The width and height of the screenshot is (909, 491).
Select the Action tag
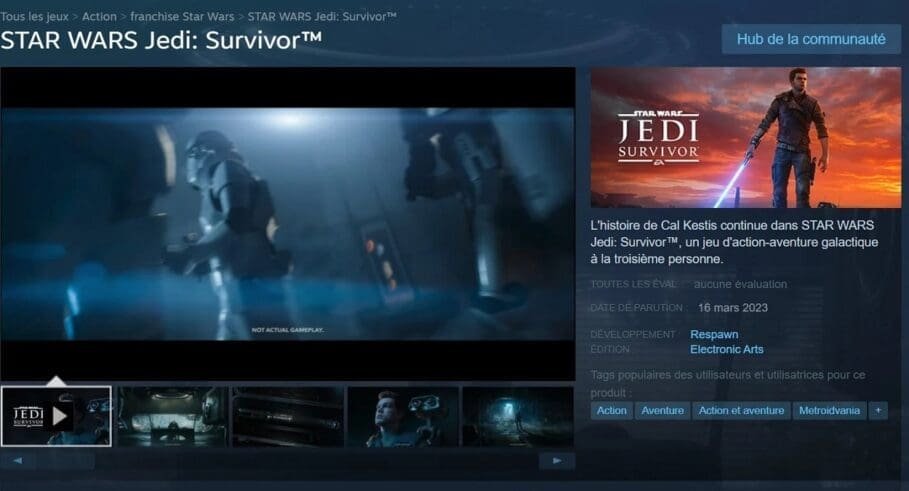tap(612, 410)
